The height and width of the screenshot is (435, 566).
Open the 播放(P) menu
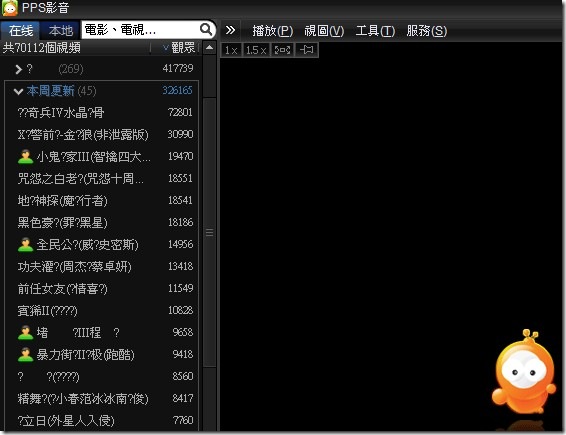(273, 31)
